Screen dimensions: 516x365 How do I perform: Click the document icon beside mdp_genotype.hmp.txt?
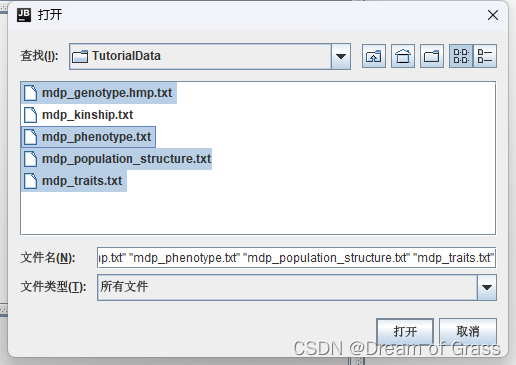pyautogui.click(x=31, y=93)
